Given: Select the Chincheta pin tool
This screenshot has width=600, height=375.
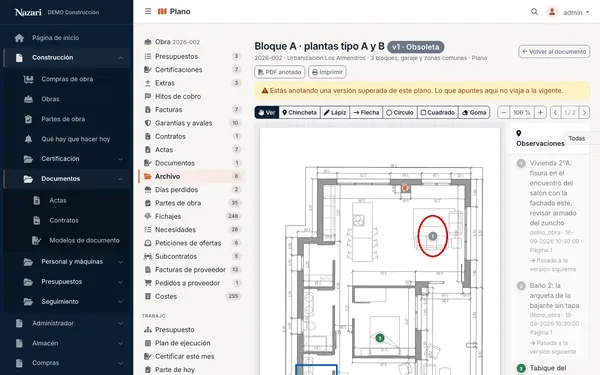Looking at the screenshot, I should point(300,112).
